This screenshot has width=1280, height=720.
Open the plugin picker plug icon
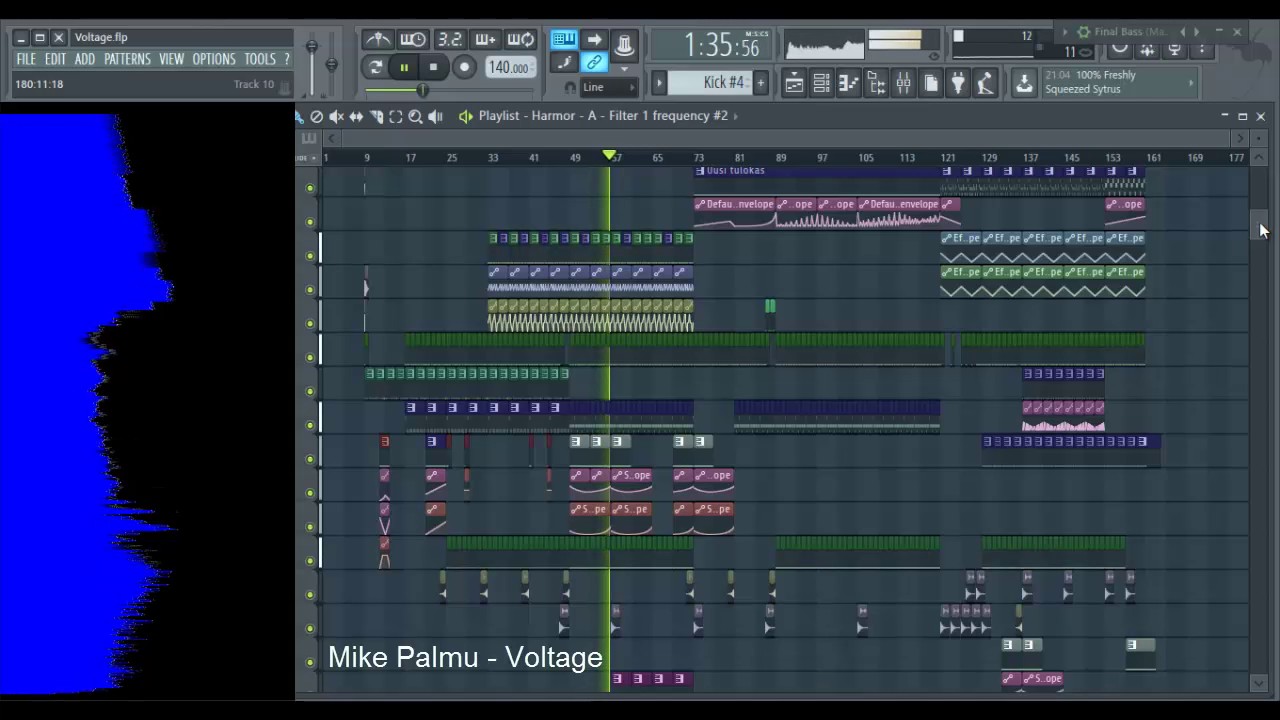(x=958, y=84)
